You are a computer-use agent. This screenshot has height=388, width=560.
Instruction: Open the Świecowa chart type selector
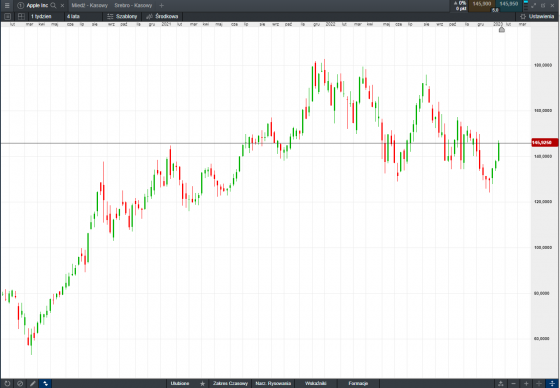[162, 16]
